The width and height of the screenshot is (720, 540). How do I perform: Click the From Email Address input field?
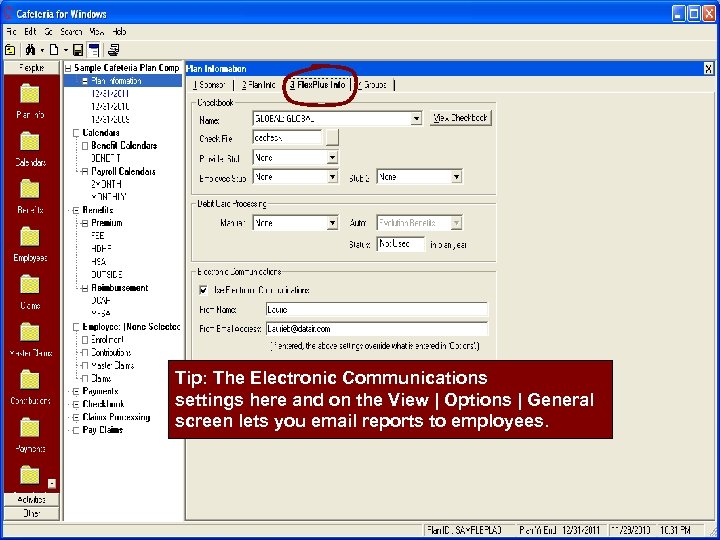377,329
